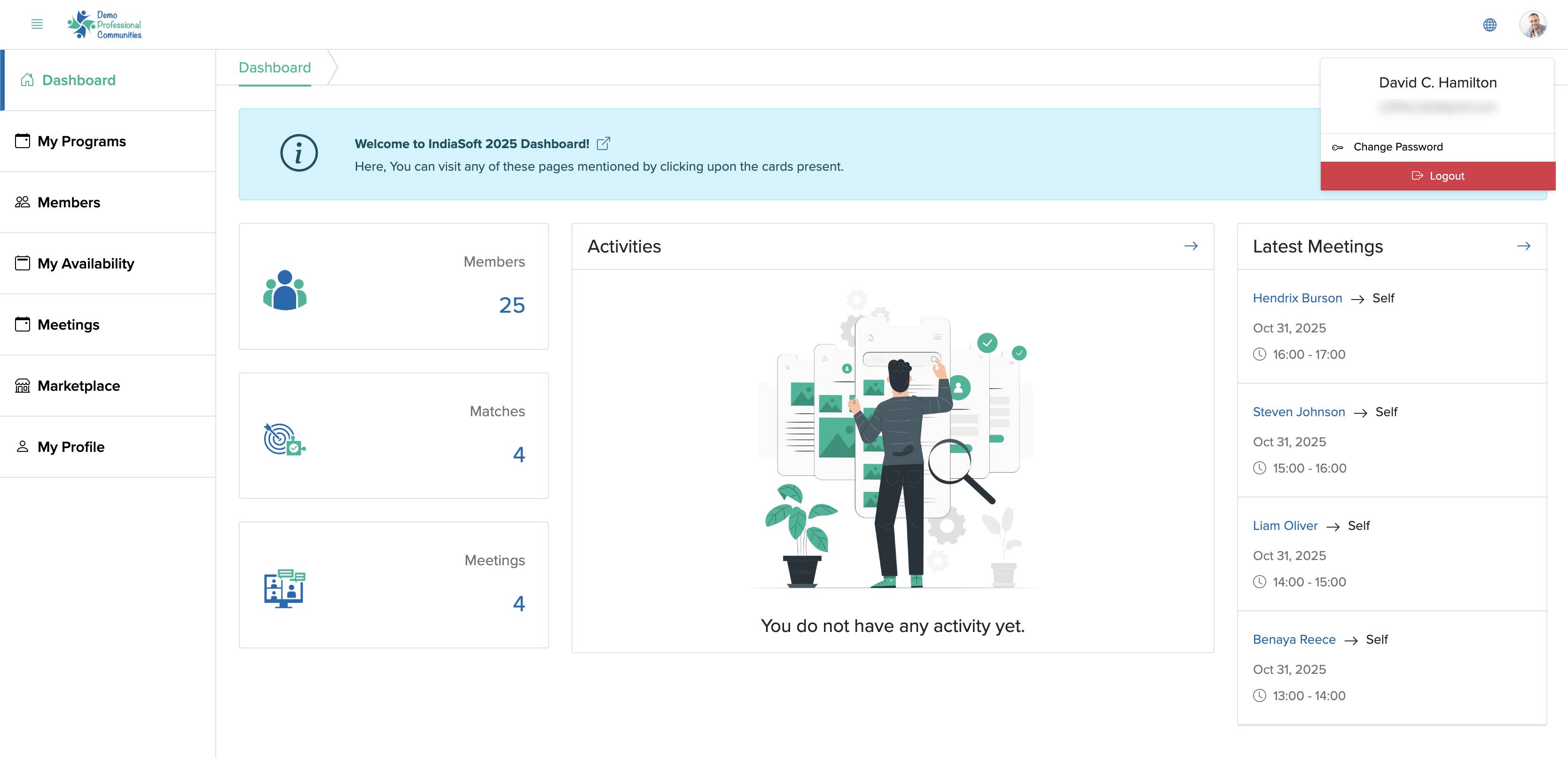
Task: Click the My Profile person icon
Action: point(23,446)
